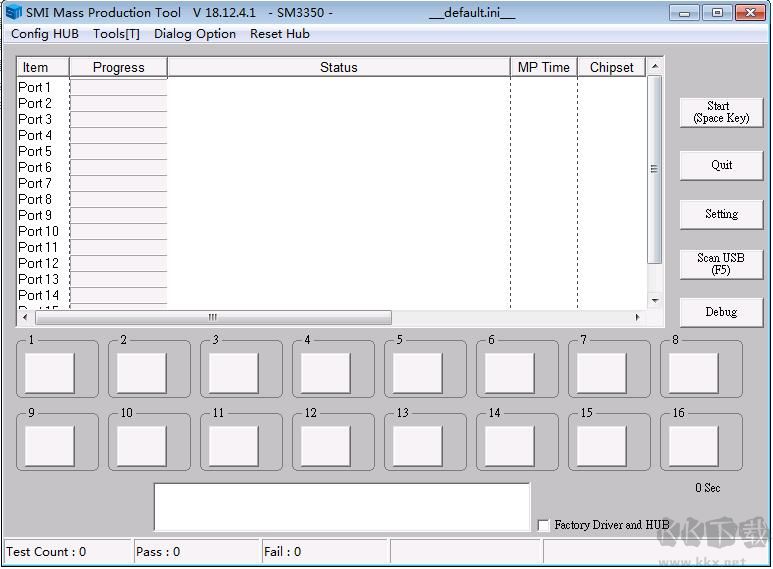This screenshot has height=569, width=773.
Task: Click the Scan USB (F5) button
Action: 721,264
